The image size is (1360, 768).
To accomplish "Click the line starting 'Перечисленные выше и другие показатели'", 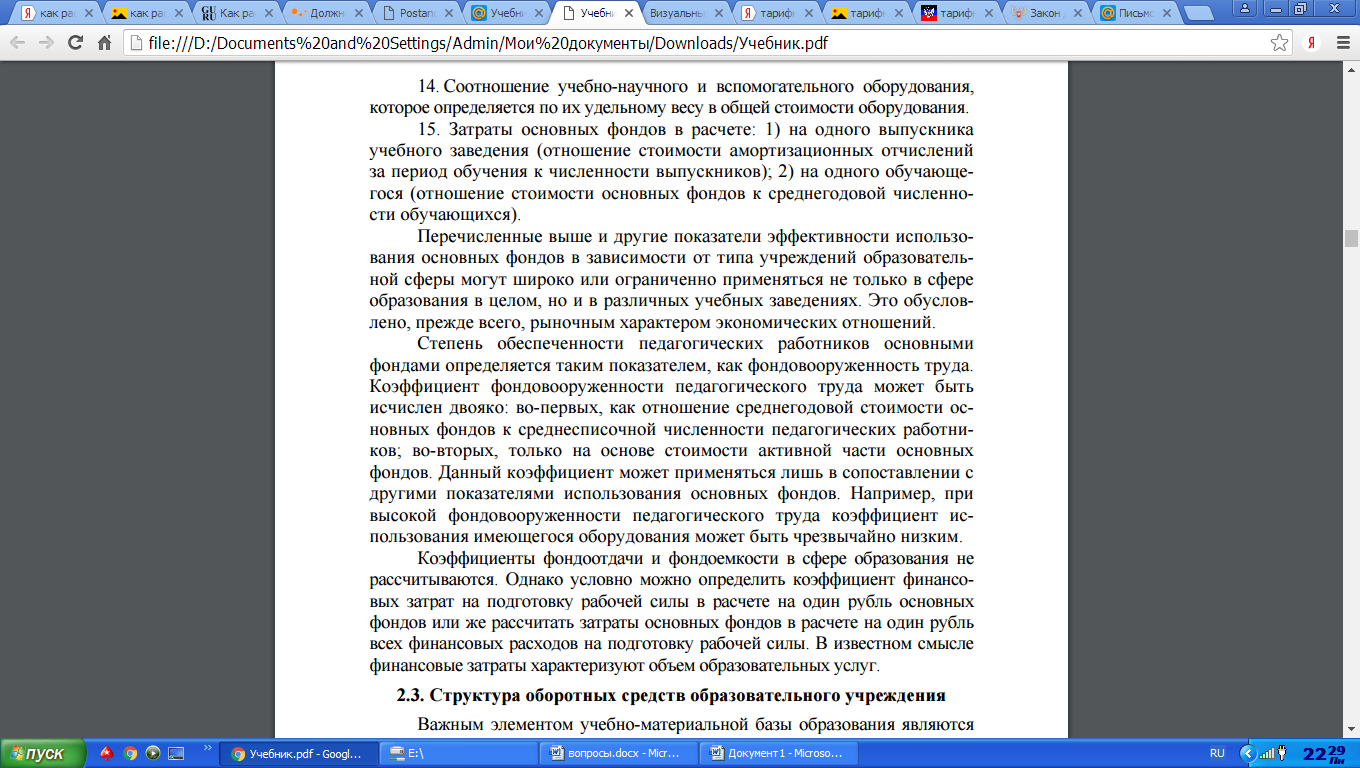I will pos(696,236).
